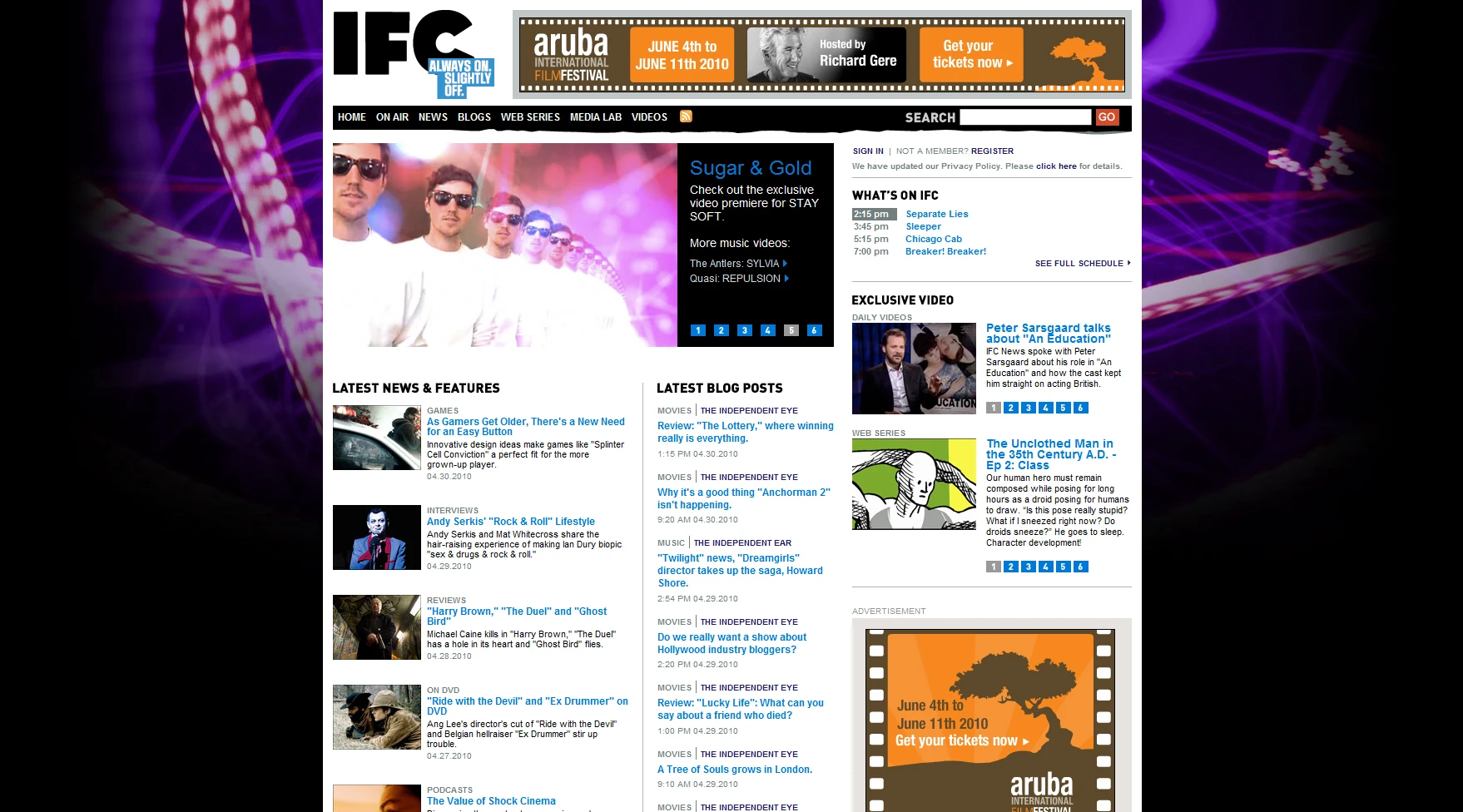Click the arrow next to The Antlers: SYLVIA
This screenshot has height=812, width=1463.
(x=786, y=262)
